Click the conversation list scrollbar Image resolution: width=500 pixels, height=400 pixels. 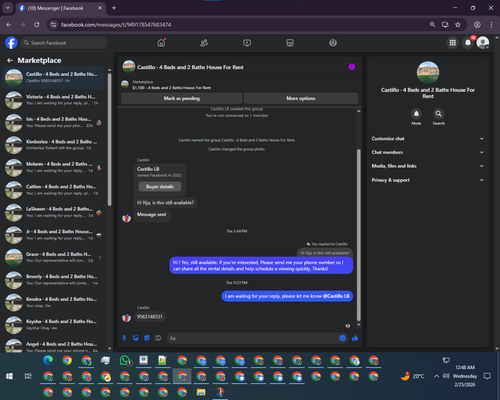pyautogui.click(x=109, y=140)
